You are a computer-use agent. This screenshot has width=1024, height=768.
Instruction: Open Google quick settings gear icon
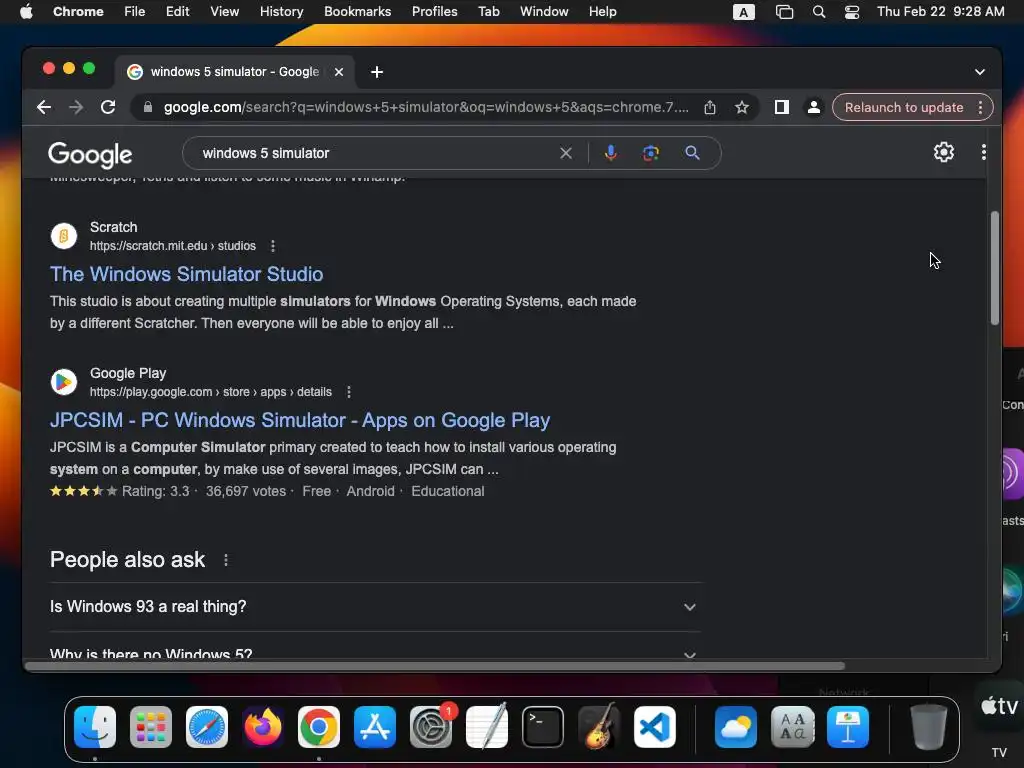pyautogui.click(x=944, y=152)
